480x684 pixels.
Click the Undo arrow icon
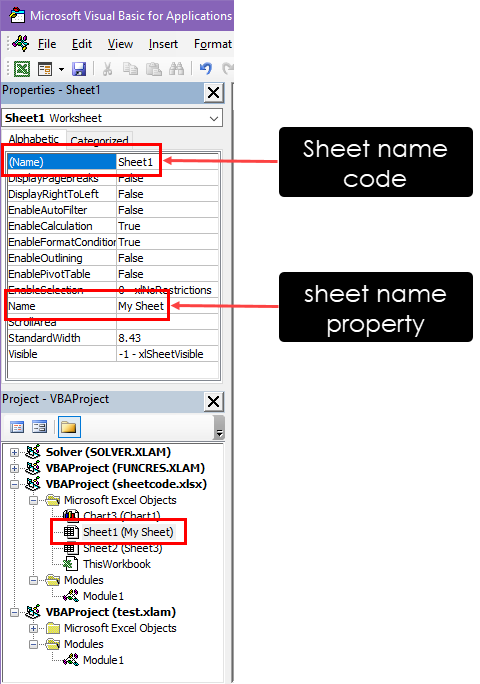point(206,68)
